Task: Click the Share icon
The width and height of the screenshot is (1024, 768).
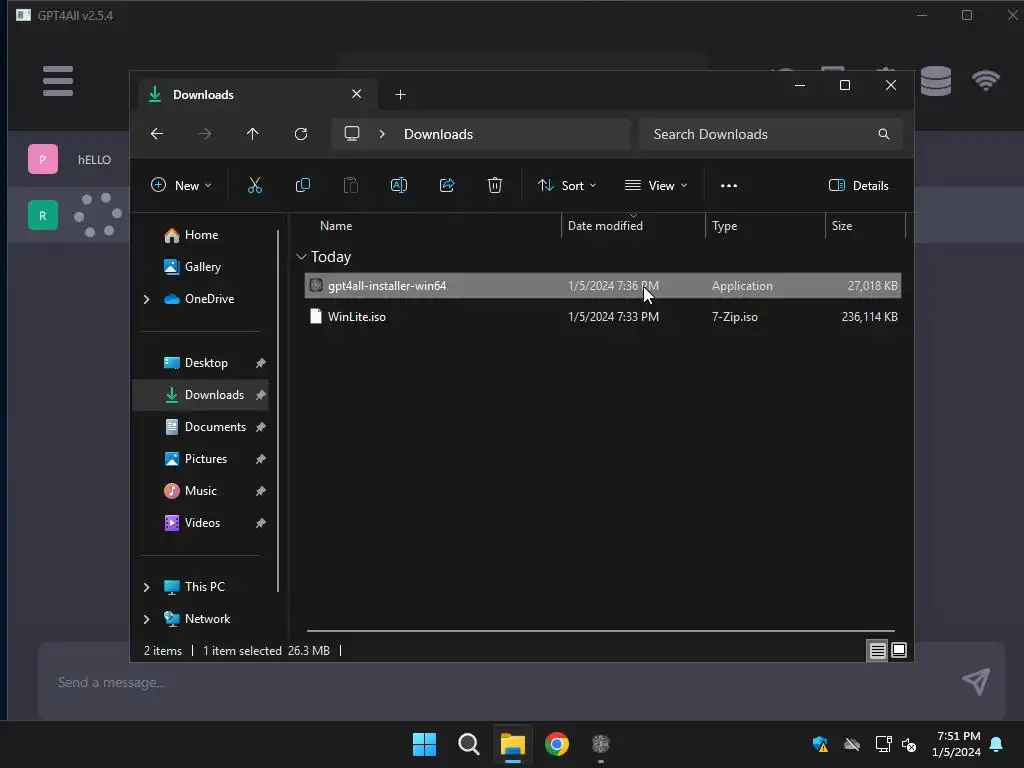Action: tap(447, 185)
